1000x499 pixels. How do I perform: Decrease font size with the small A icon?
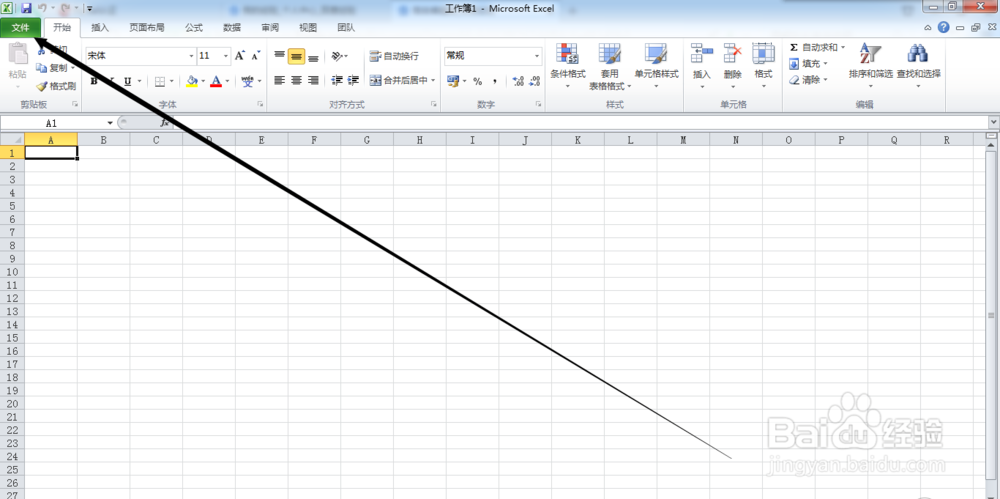point(256,56)
